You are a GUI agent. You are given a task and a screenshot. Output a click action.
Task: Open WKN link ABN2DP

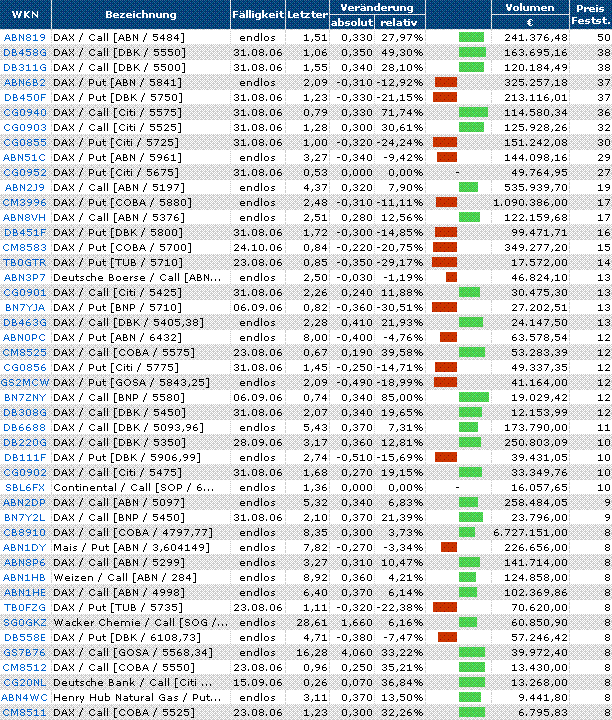coord(25,502)
